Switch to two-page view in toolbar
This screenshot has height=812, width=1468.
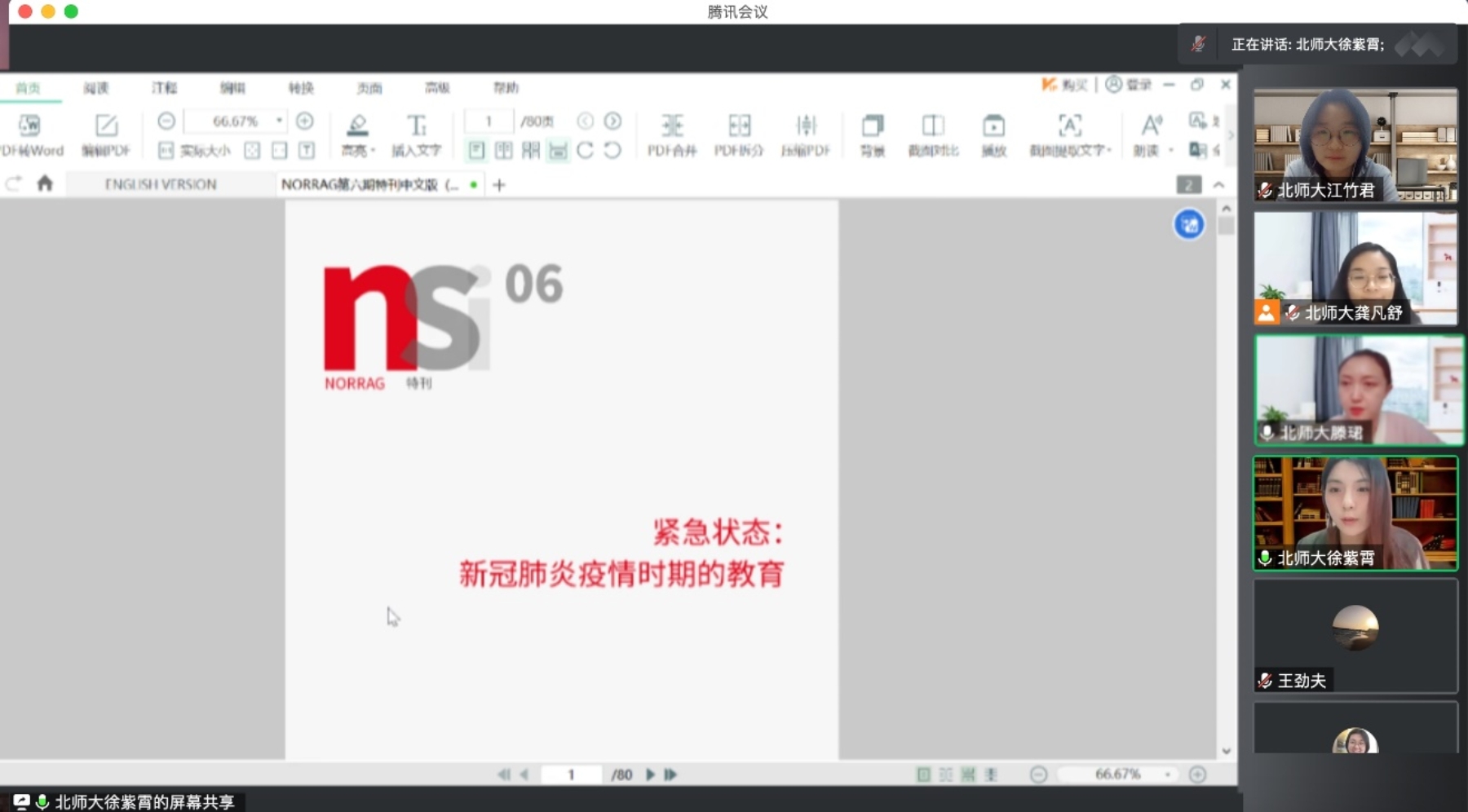pos(504,151)
